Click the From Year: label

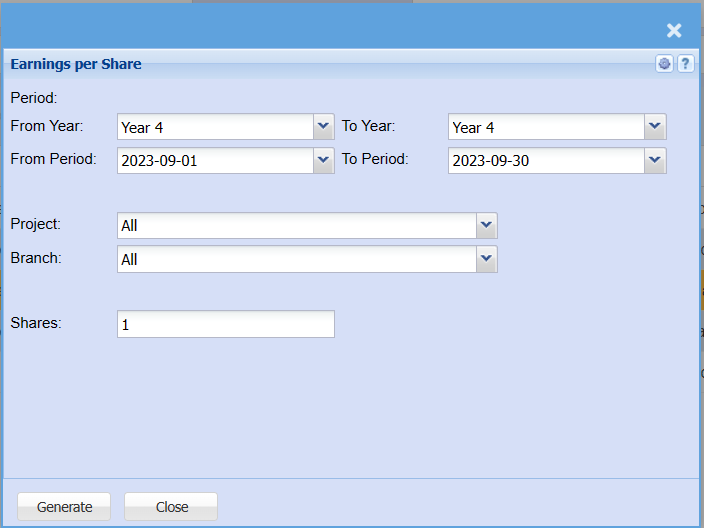coord(47,126)
